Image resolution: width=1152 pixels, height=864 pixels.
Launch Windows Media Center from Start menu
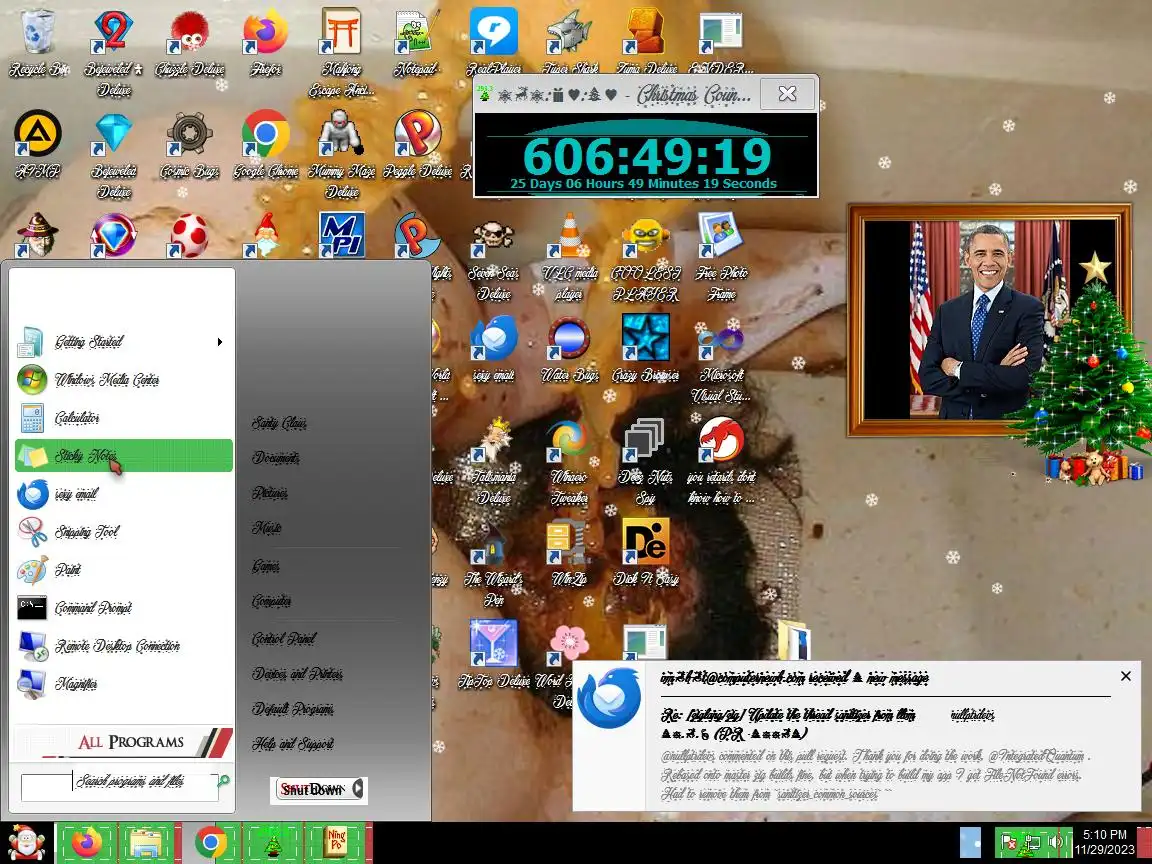pyautogui.click(x=123, y=380)
